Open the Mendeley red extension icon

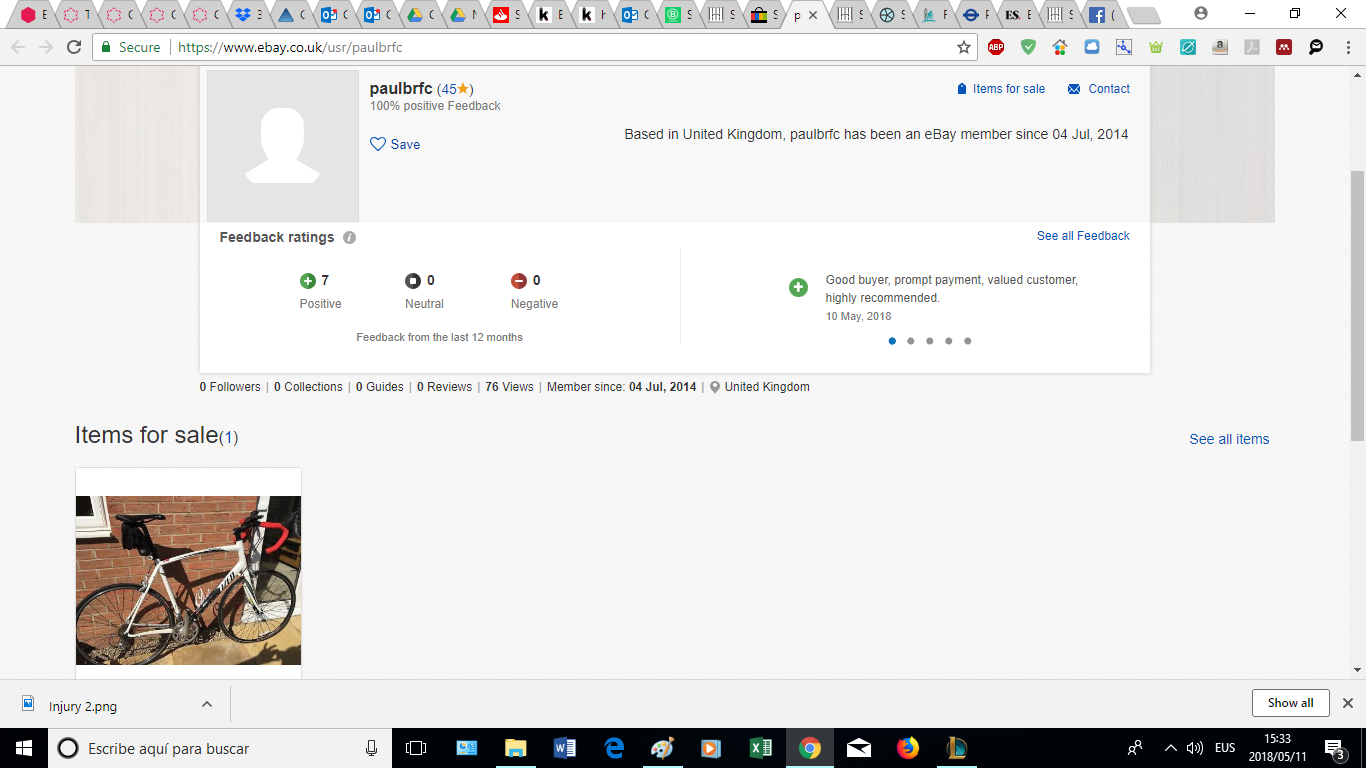coord(1284,47)
